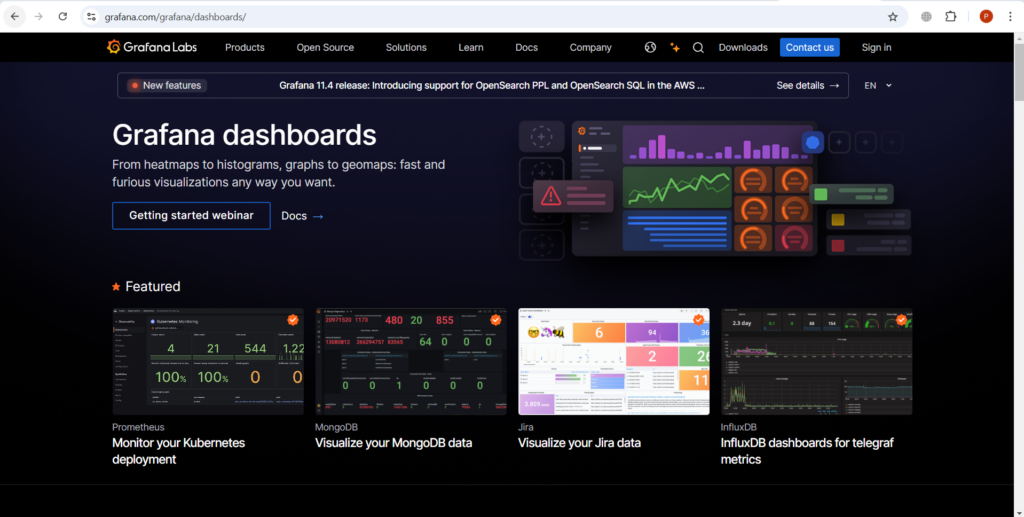Click the verified badge on the Jira dashboard
The height and width of the screenshot is (517, 1024).
[699, 320]
